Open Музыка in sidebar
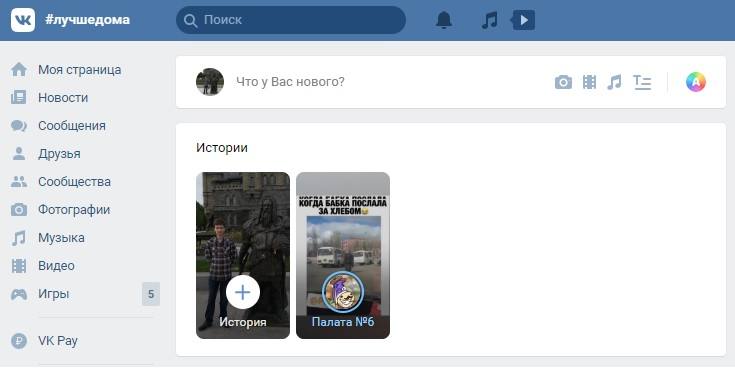The width and height of the screenshot is (735, 369). click(61, 238)
